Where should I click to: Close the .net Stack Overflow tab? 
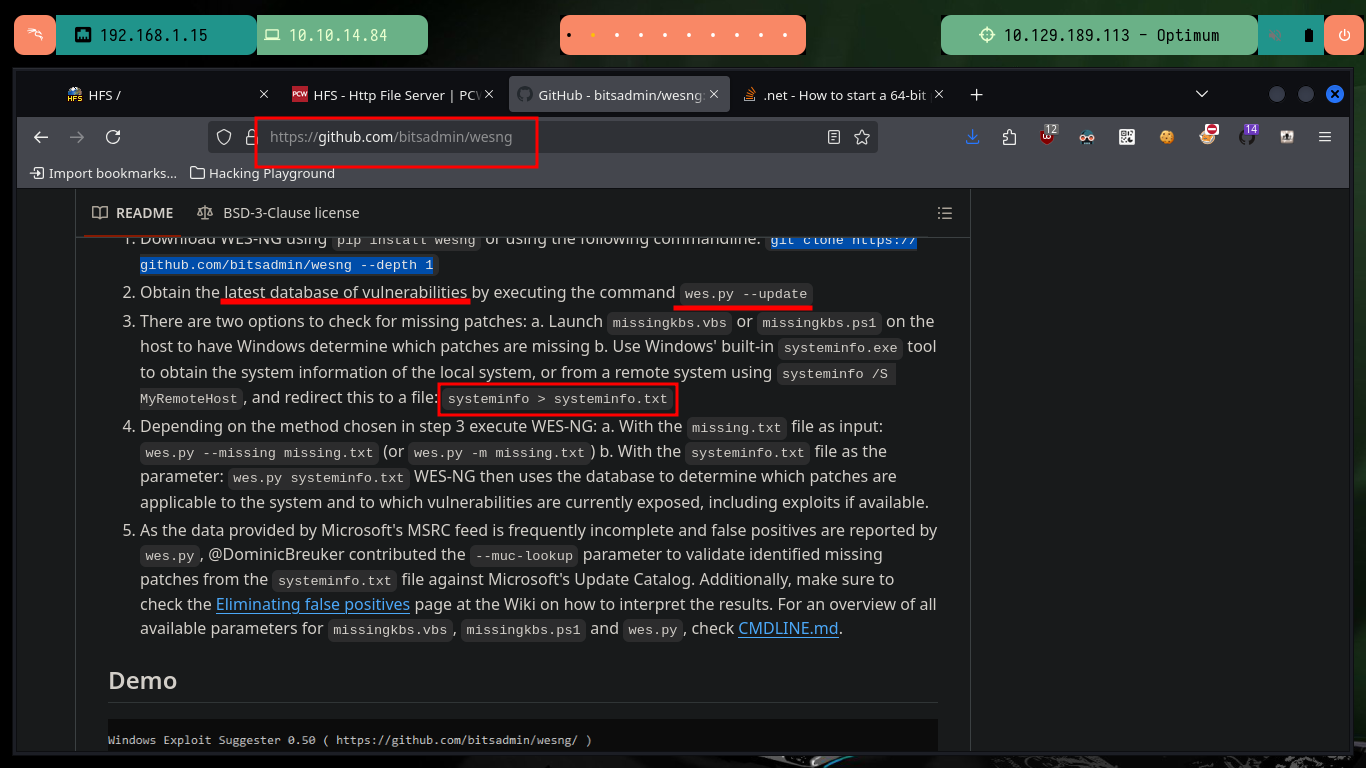939,94
